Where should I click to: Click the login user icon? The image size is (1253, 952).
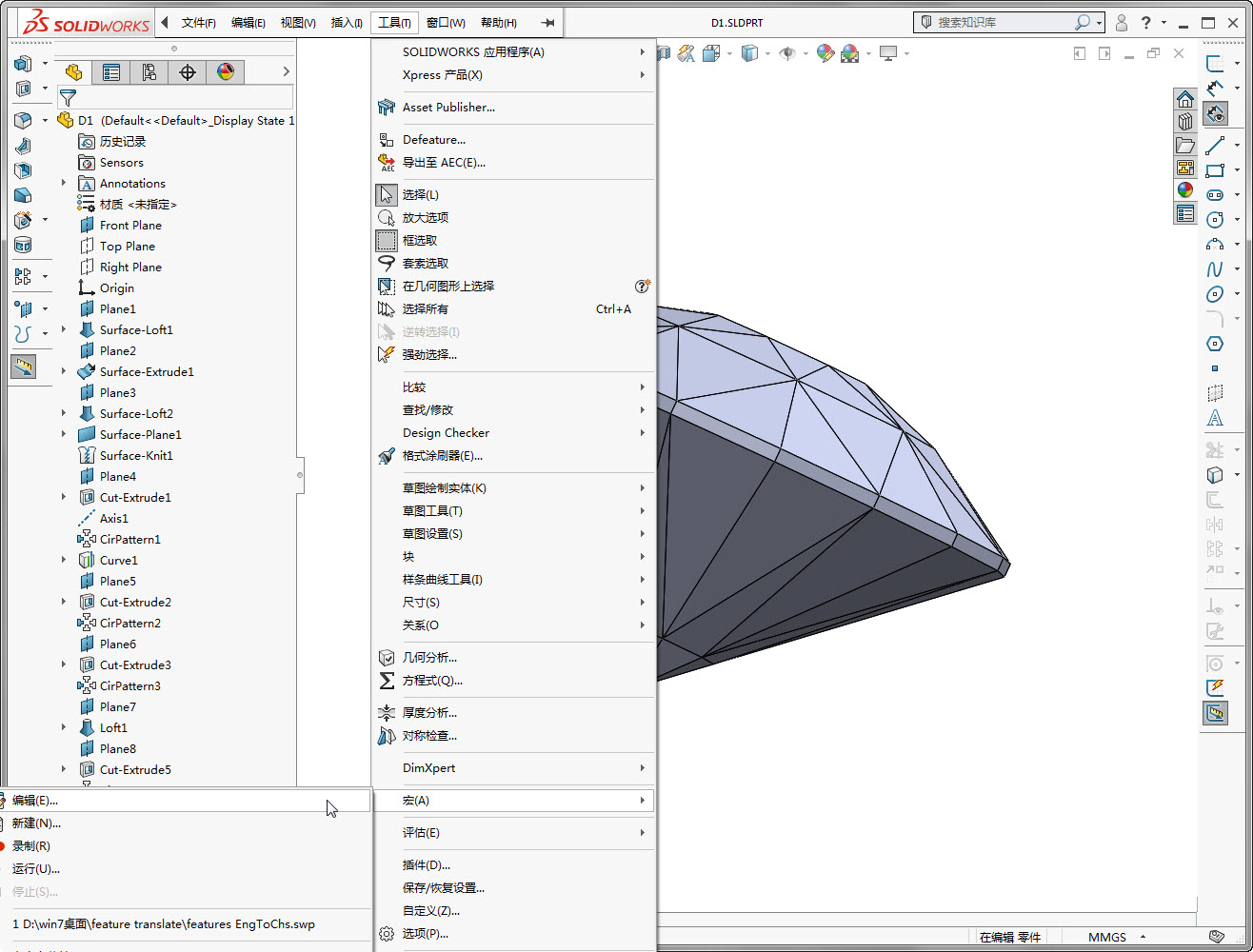point(1122,23)
